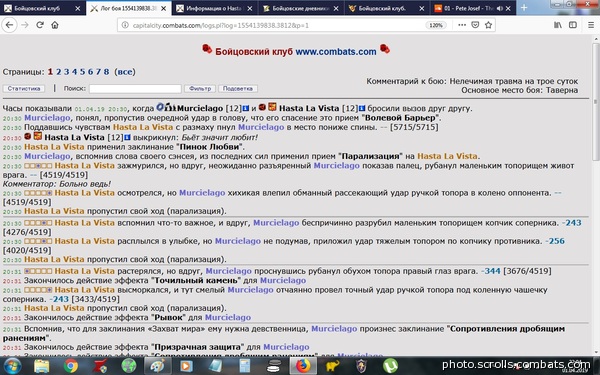Open a new browser tab
The height and width of the screenshot is (375, 600).
[x=524, y=8]
